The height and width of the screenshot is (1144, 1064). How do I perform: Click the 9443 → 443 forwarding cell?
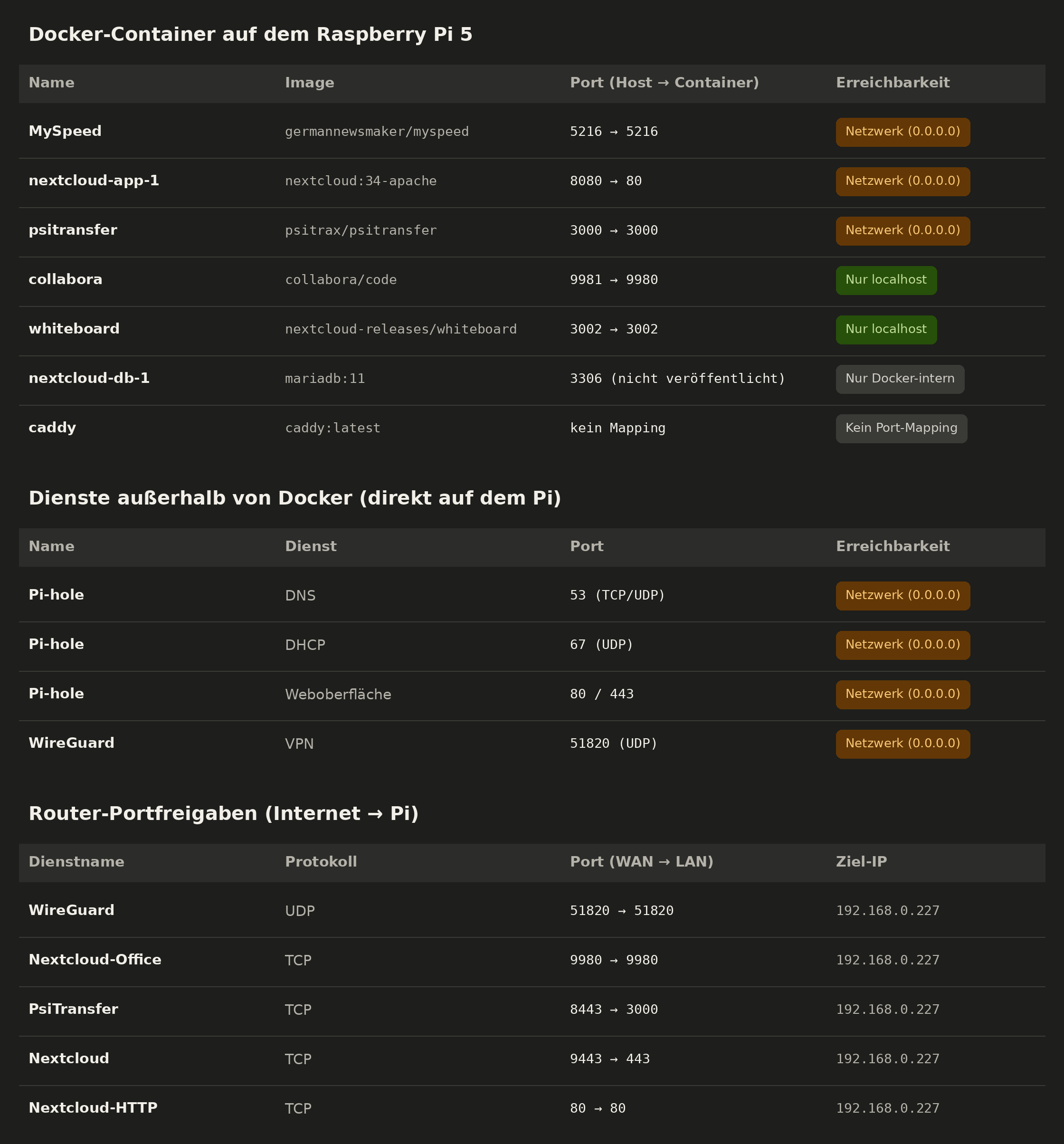click(x=610, y=1060)
